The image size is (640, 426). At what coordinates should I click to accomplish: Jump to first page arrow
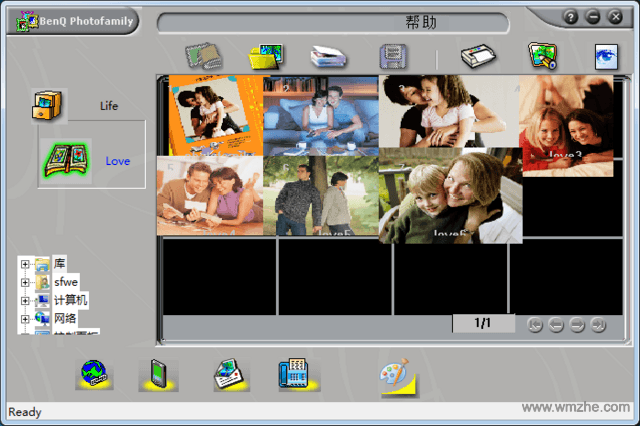point(535,324)
